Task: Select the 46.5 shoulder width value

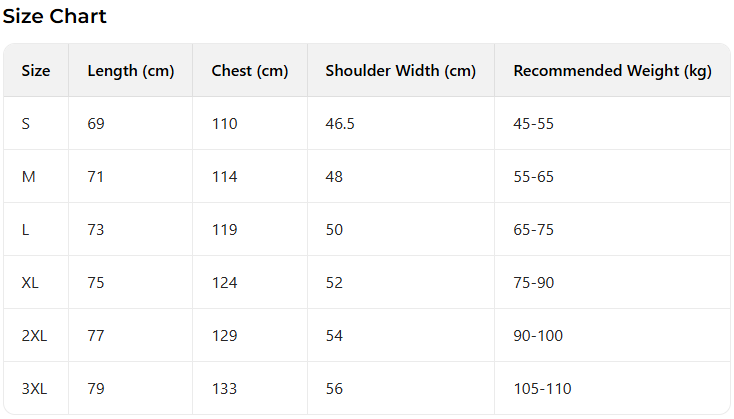Action: pyautogui.click(x=340, y=124)
